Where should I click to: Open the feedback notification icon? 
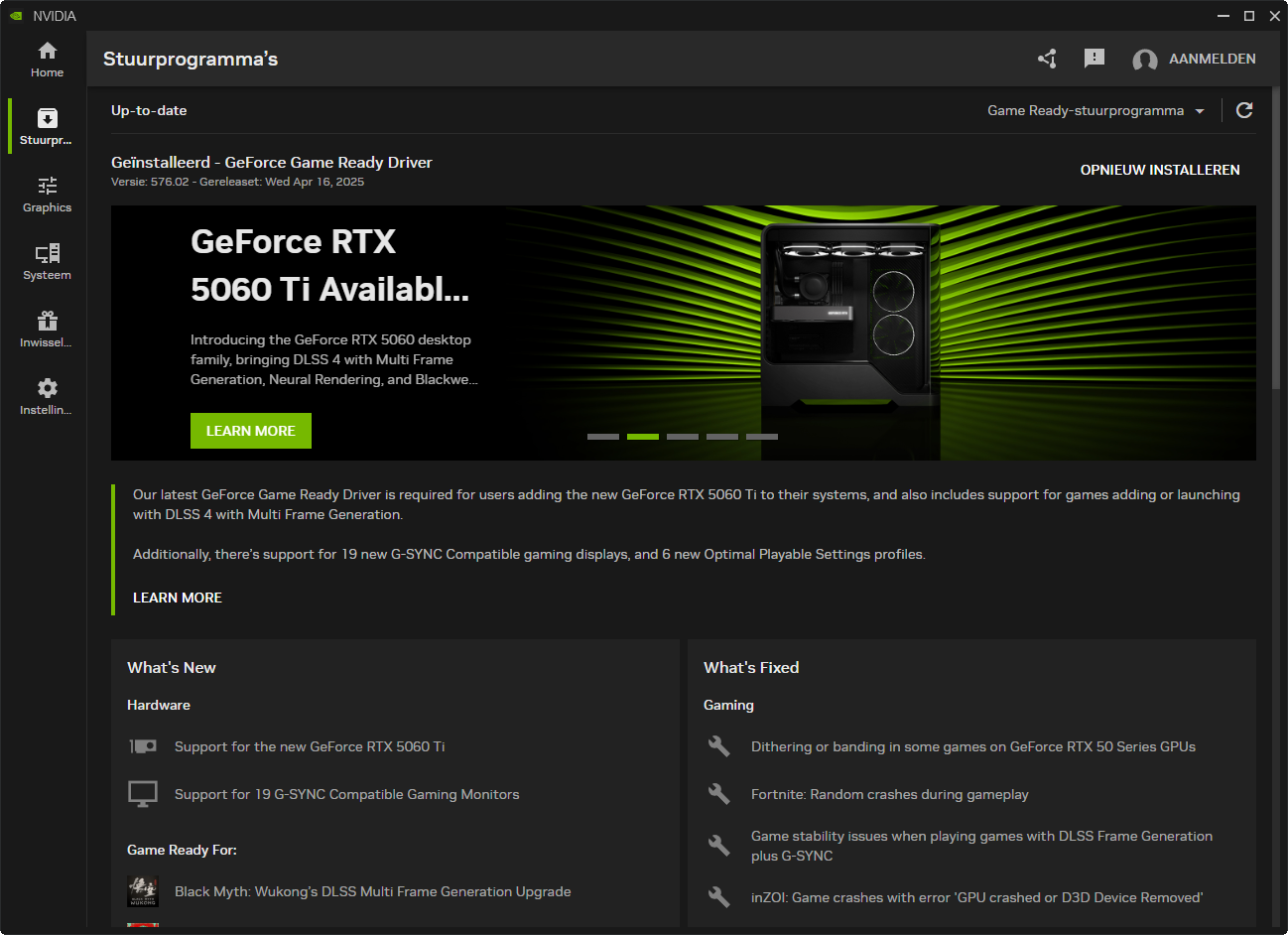tap(1095, 59)
